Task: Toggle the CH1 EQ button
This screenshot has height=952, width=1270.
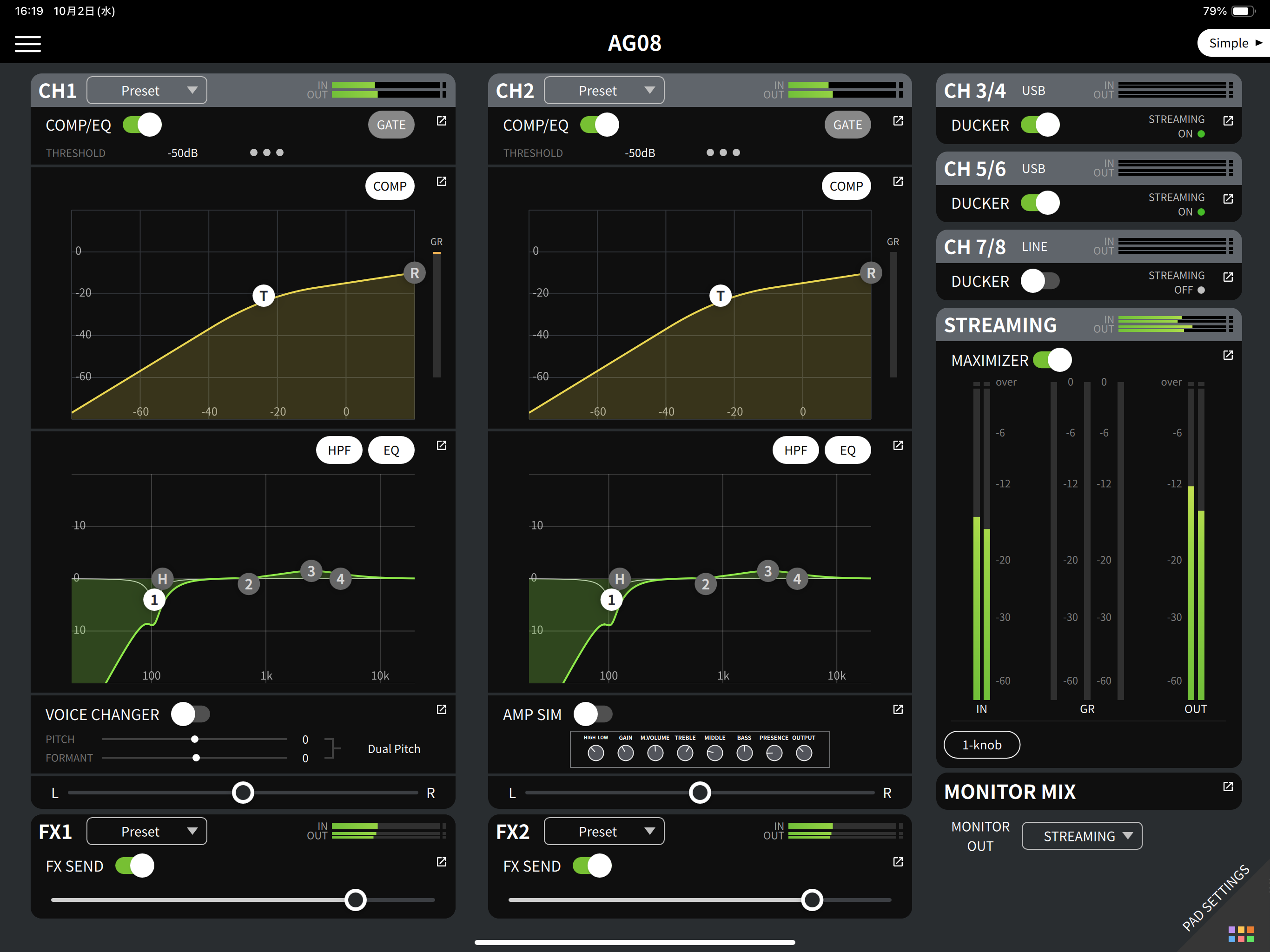Action: pos(391,450)
